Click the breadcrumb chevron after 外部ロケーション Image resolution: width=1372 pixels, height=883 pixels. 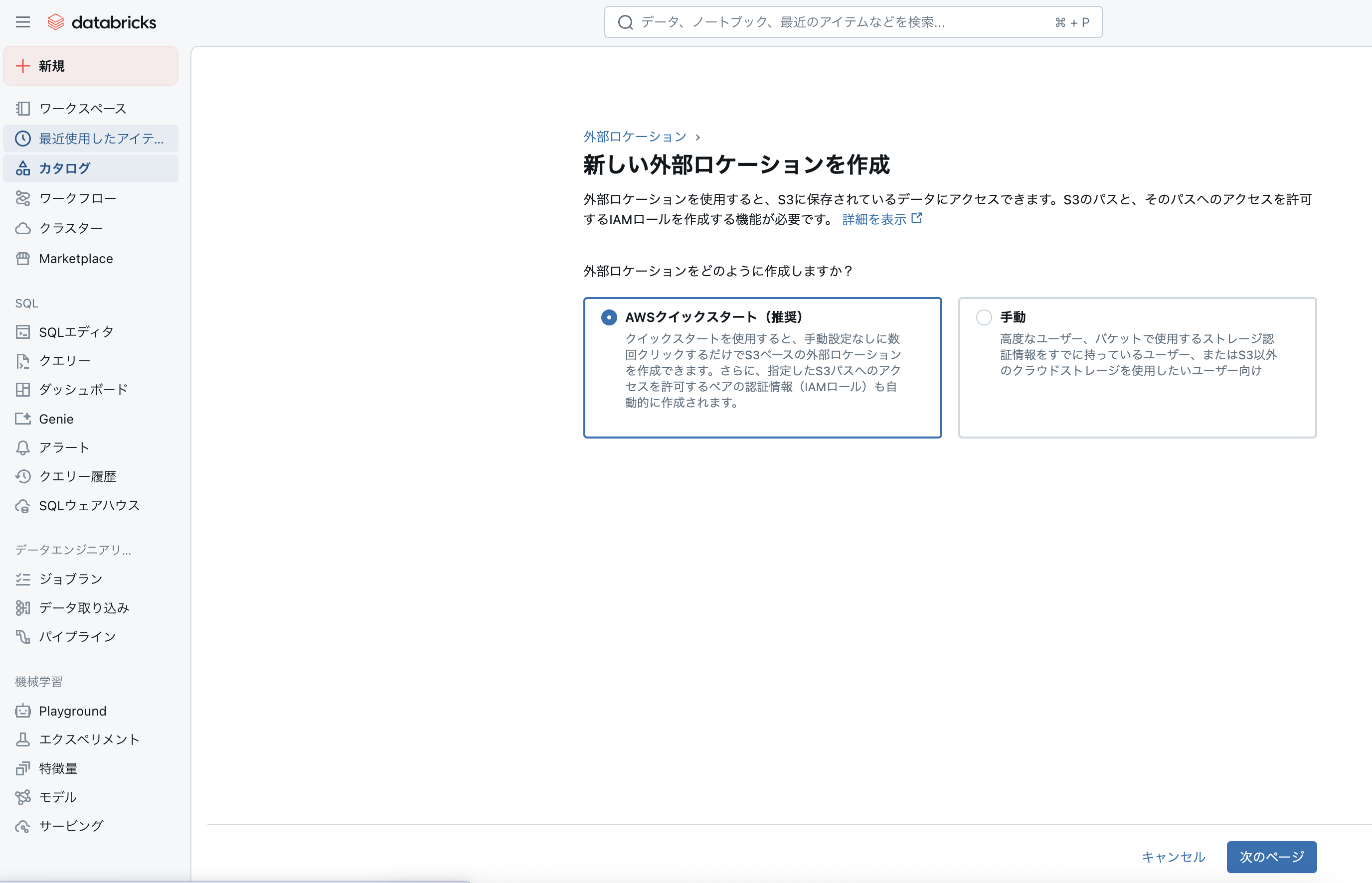coord(697,138)
